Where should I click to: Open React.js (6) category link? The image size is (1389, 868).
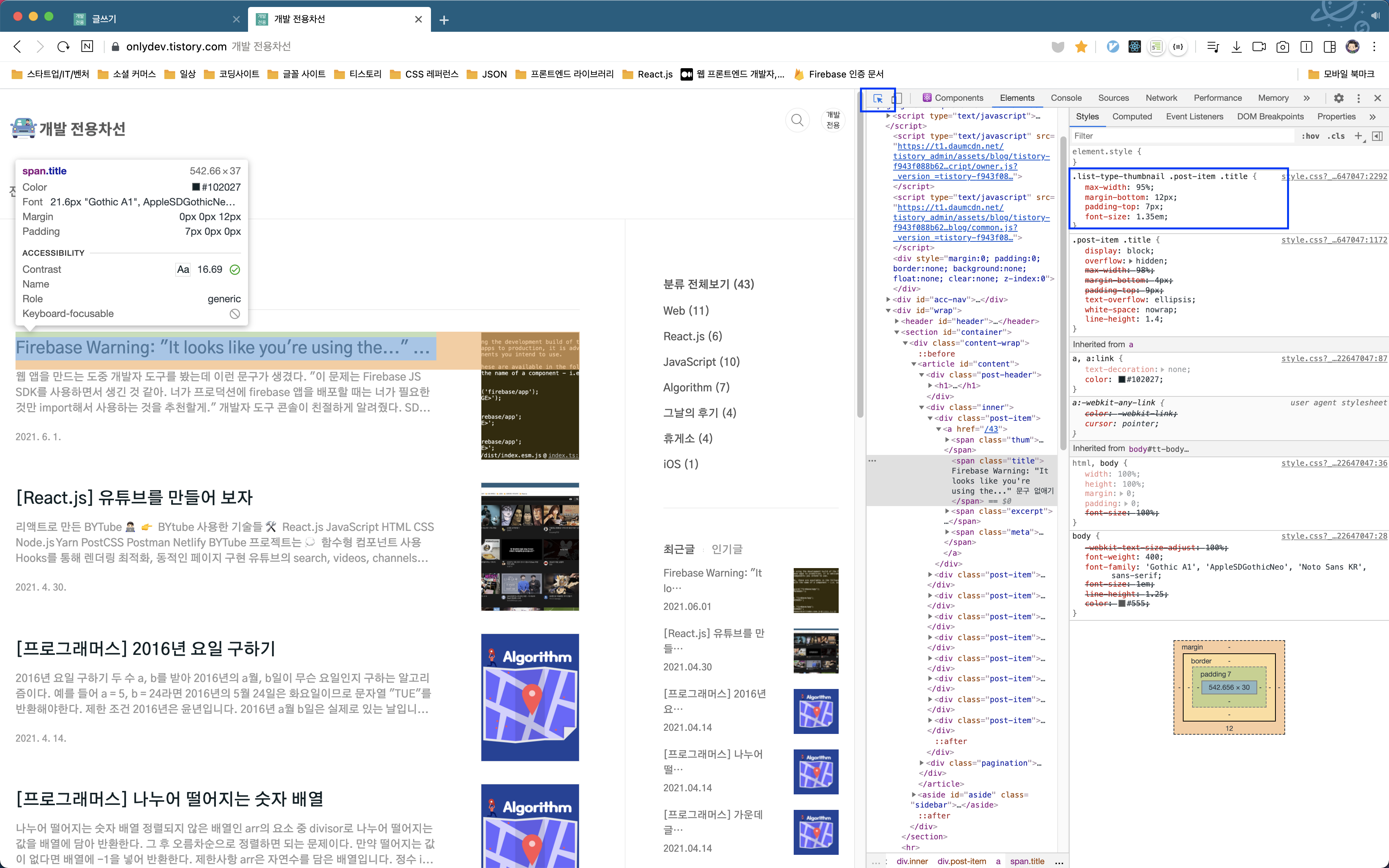(x=692, y=336)
